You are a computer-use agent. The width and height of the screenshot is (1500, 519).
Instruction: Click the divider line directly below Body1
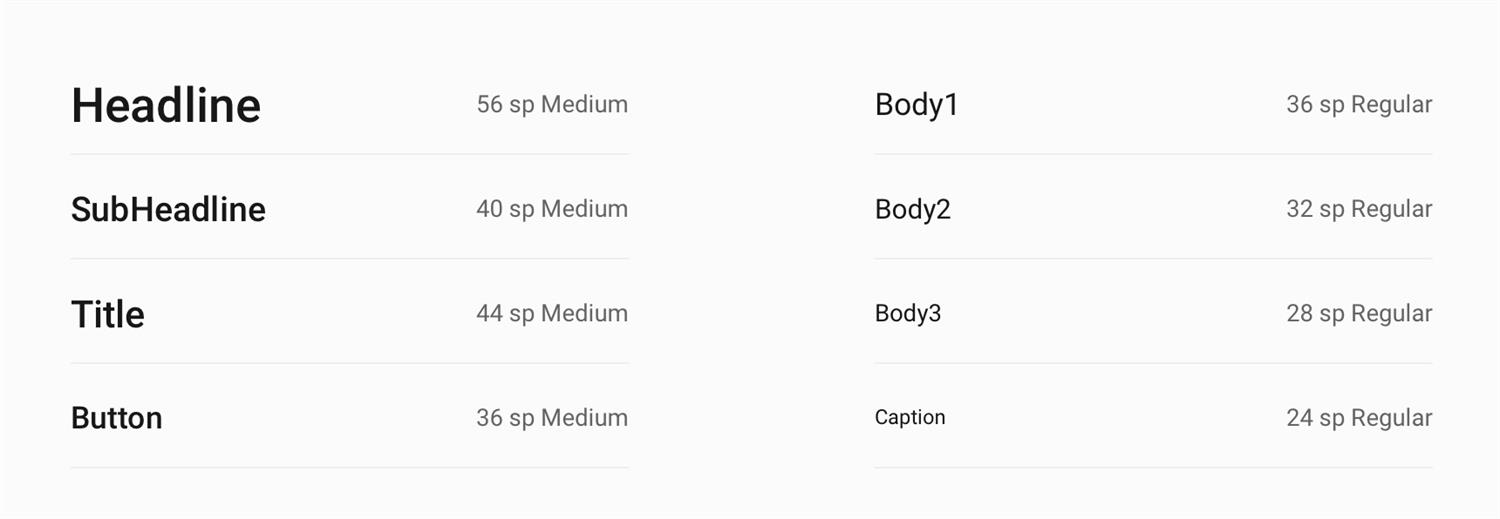(x=1153, y=154)
